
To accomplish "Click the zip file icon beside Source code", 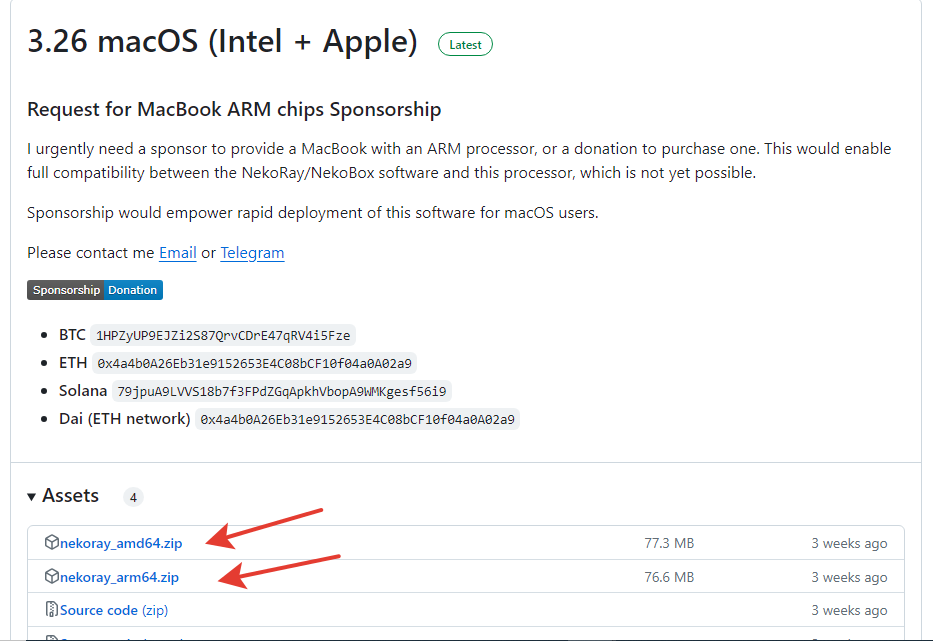I will [x=52, y=610].
